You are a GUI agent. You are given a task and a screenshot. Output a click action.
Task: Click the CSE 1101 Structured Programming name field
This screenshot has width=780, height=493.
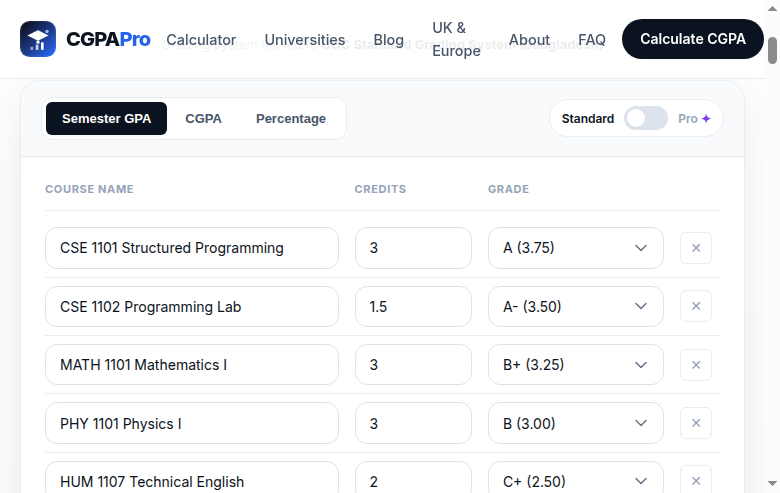pyautogui.click(x=192, y=248)
